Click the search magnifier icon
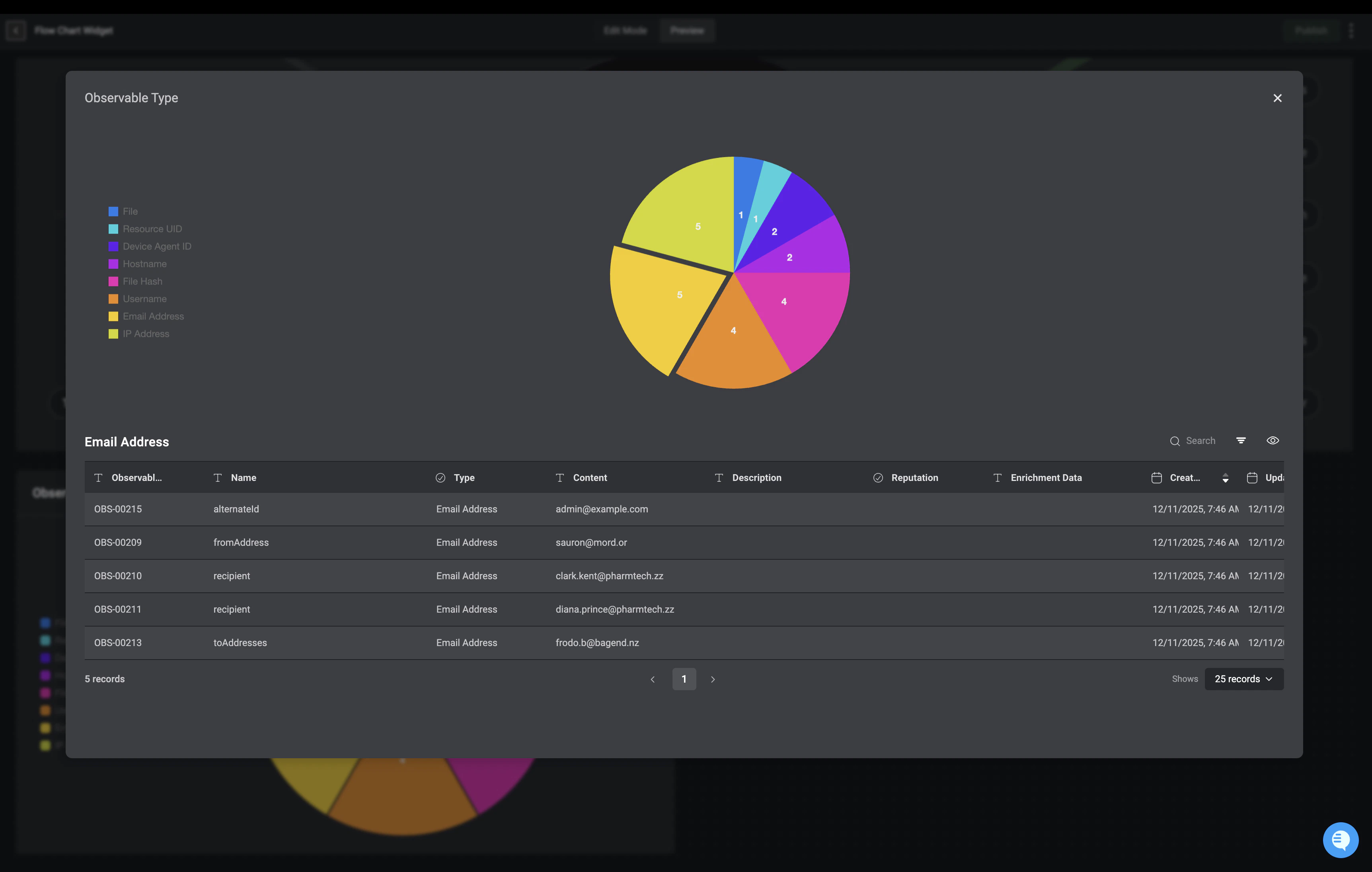Screen dimensions: 1372x872 pyautogui.click(x=1174, y=442)
